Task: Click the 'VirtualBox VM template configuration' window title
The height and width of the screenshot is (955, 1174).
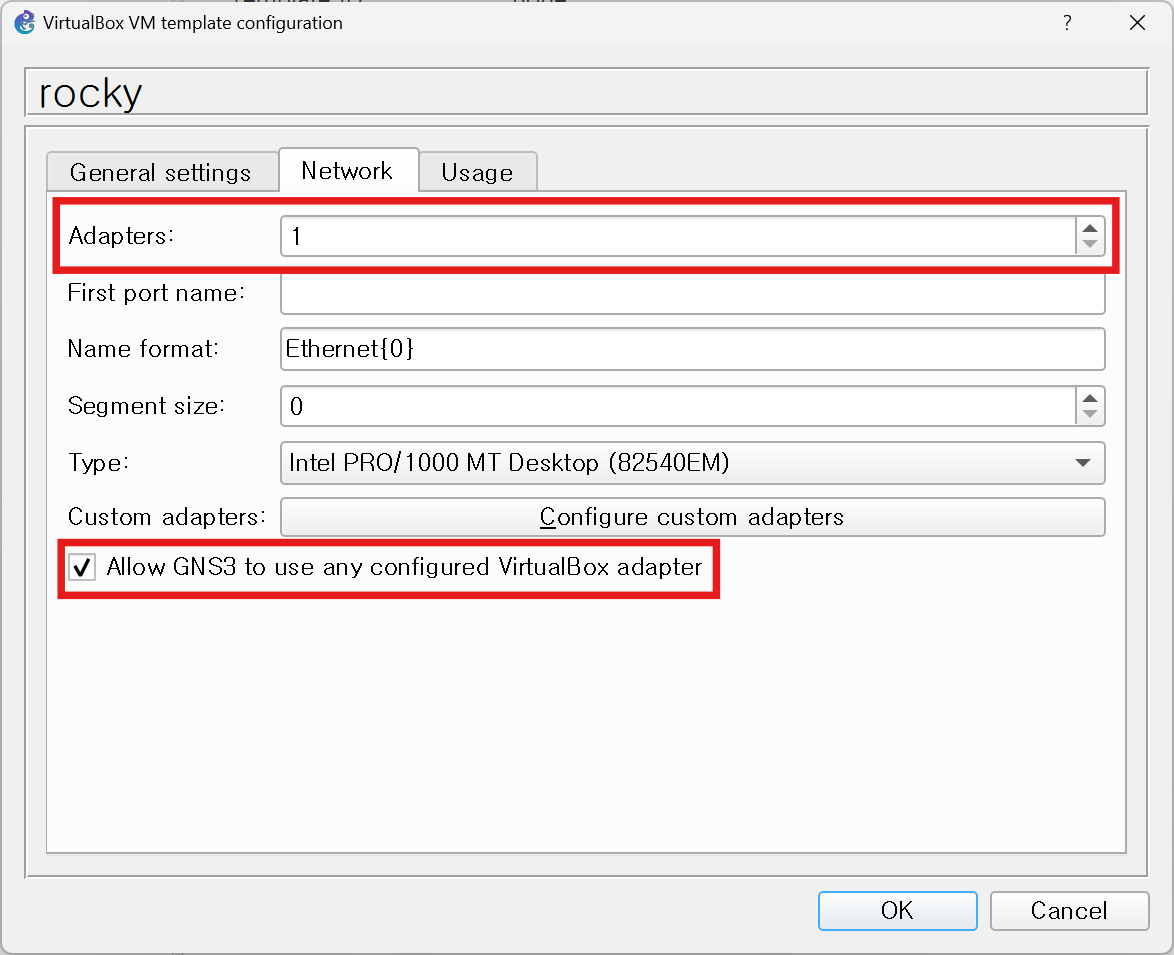Action: (x=192, y=23)
